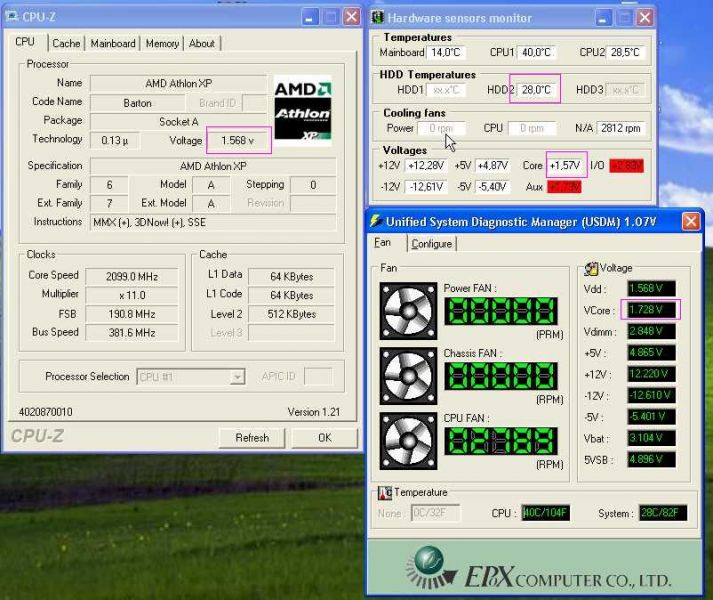This screenshot has width=713, height=600.
Task: Click the CPU FAN RPM digital display
Action: 501,441
